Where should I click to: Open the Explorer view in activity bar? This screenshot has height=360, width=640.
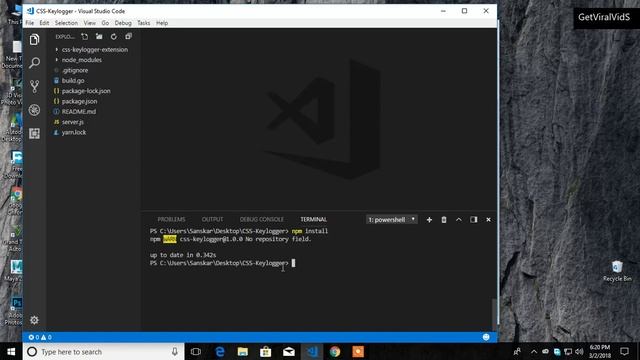coord(34,40)
